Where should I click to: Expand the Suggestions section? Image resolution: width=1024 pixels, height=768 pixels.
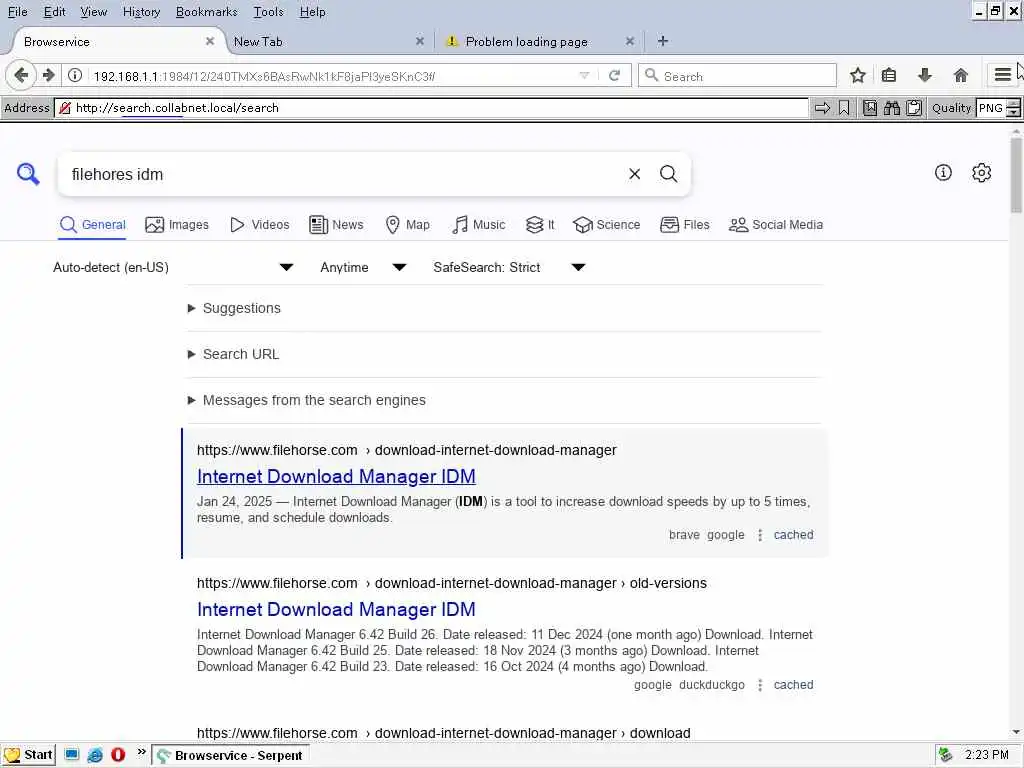click(234, 308)
